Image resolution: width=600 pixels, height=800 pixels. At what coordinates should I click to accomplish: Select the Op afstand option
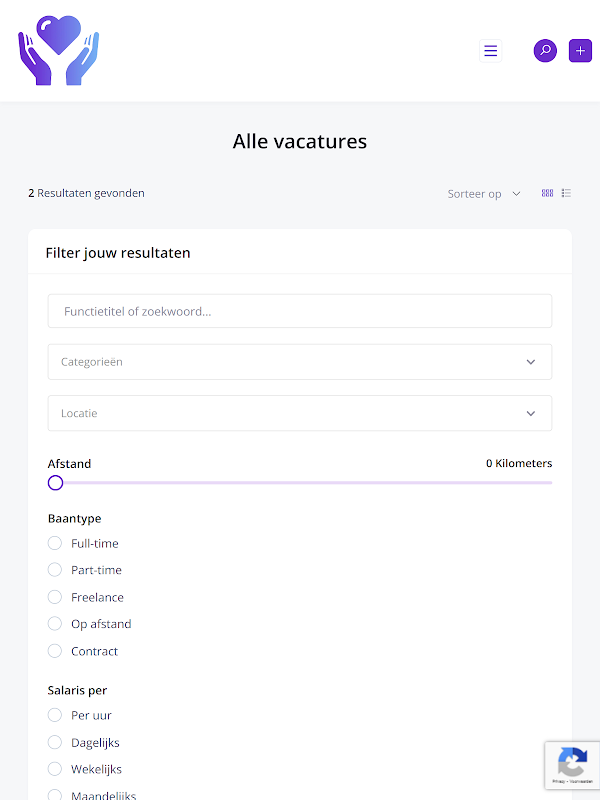[55, 624]
